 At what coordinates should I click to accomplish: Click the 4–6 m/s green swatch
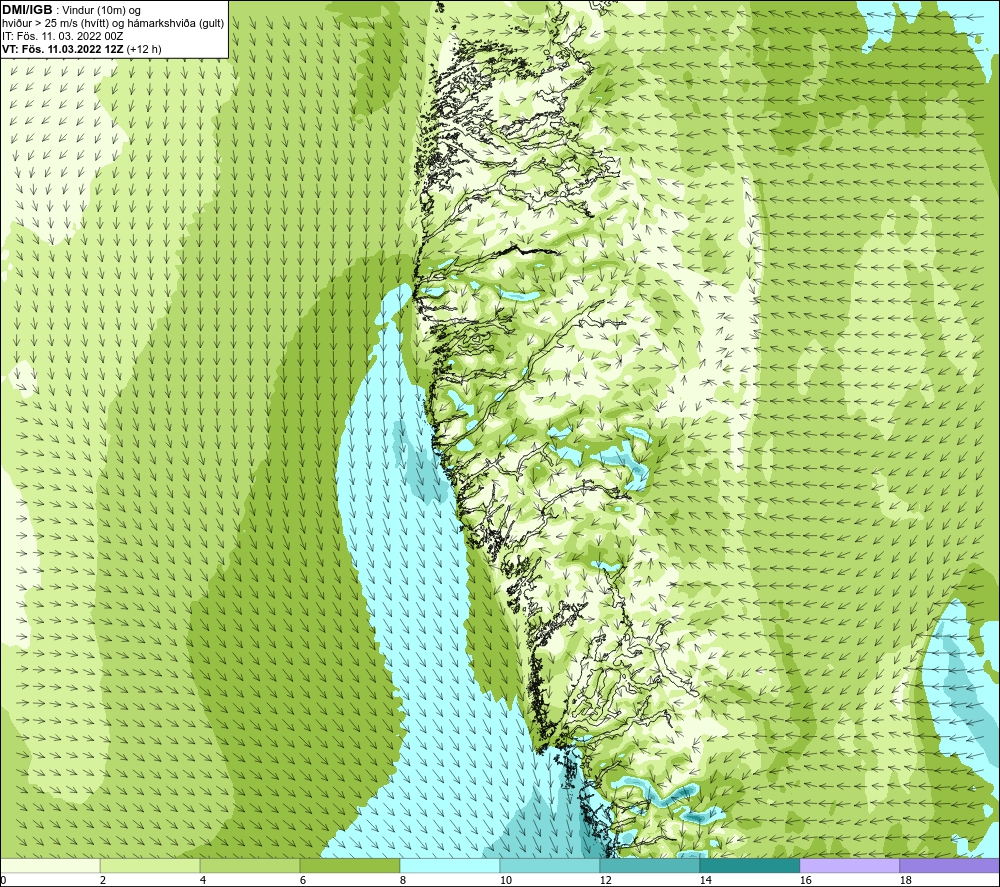coord(250,866)
